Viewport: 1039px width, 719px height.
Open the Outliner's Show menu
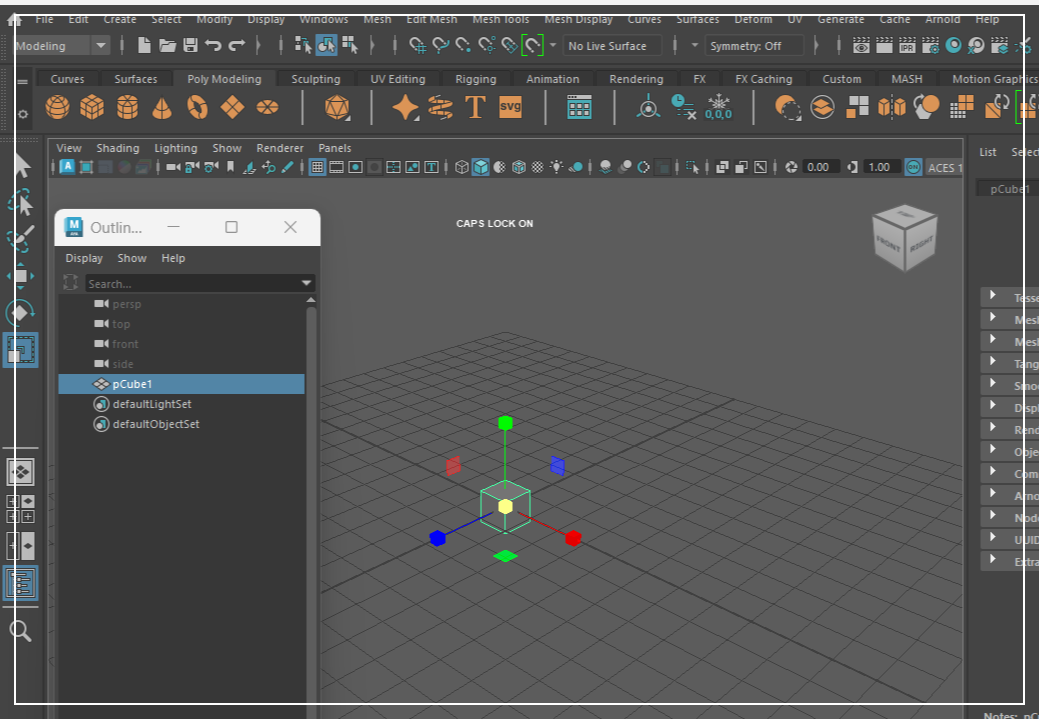pyautogui.click(x=131, y=258)
